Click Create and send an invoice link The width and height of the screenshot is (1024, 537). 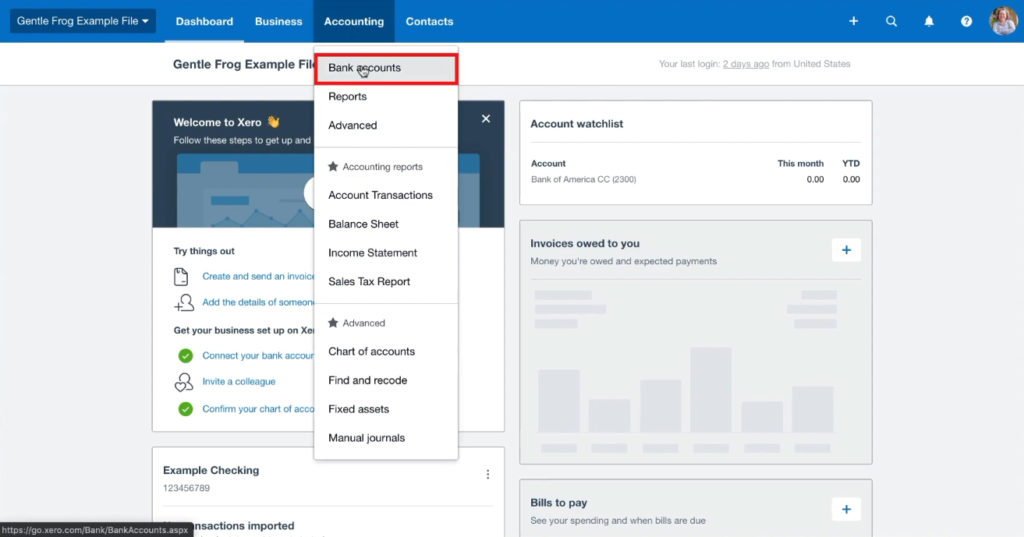257,276
